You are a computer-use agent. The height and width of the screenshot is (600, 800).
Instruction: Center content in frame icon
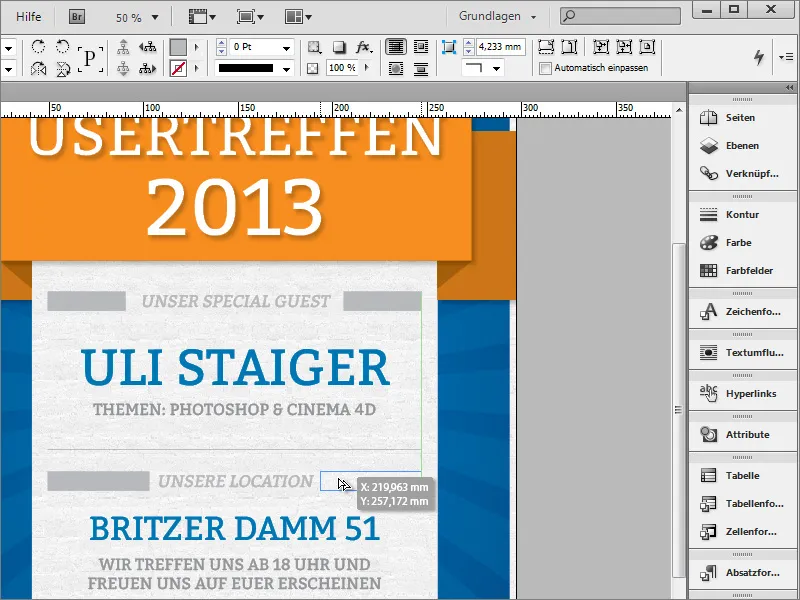(647, 47)
